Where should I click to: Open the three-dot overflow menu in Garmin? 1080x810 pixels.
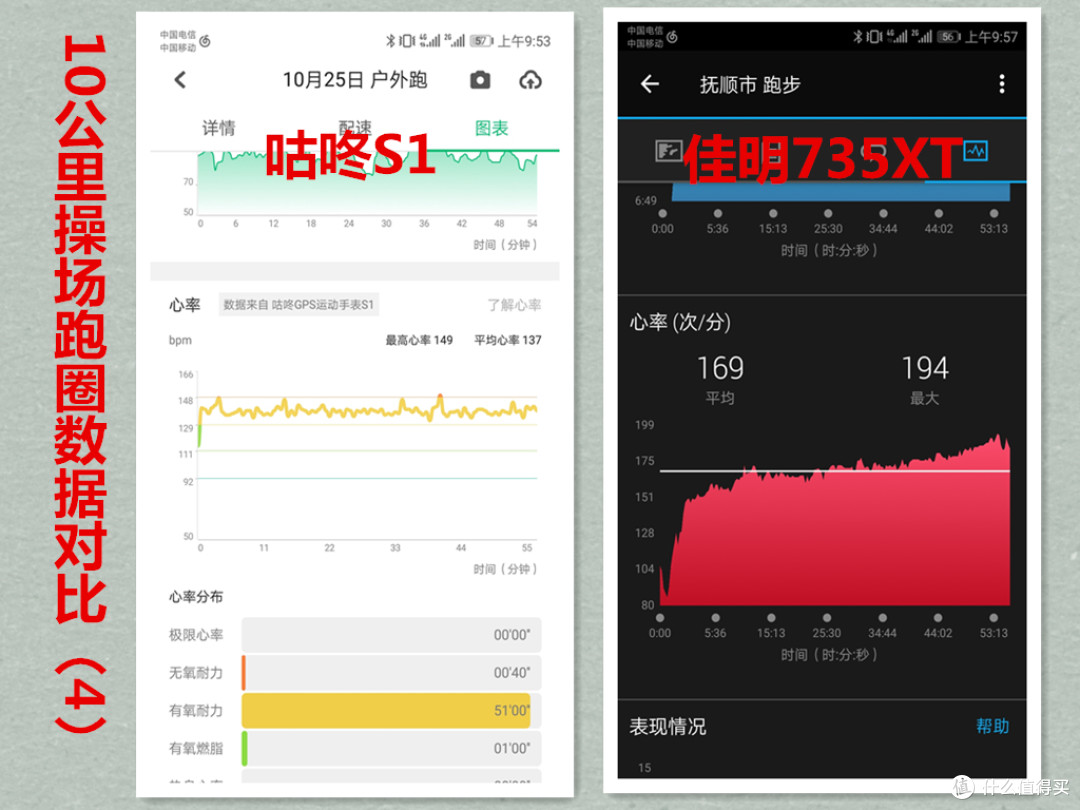[x=1001, y=84]
